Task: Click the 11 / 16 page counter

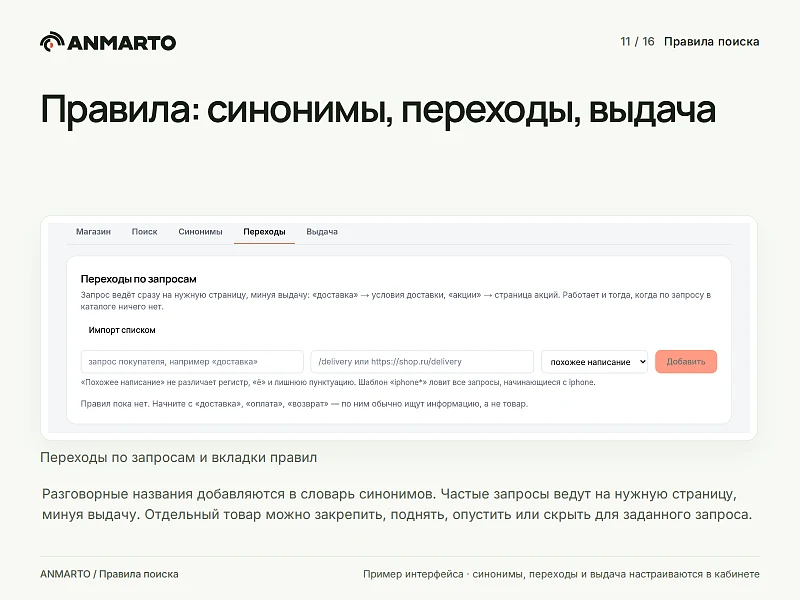Action: [x=637, y=41]
